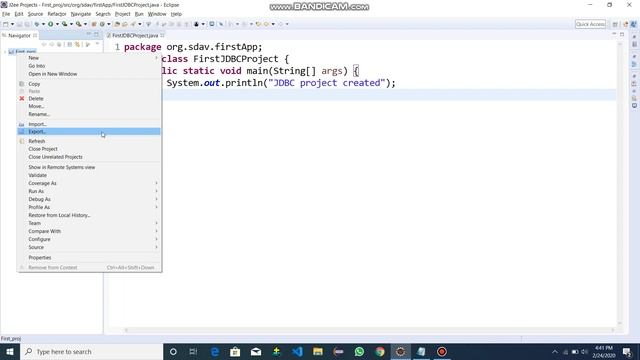Open the Refactor menu

pyautogui.click(x=57, y=14)
